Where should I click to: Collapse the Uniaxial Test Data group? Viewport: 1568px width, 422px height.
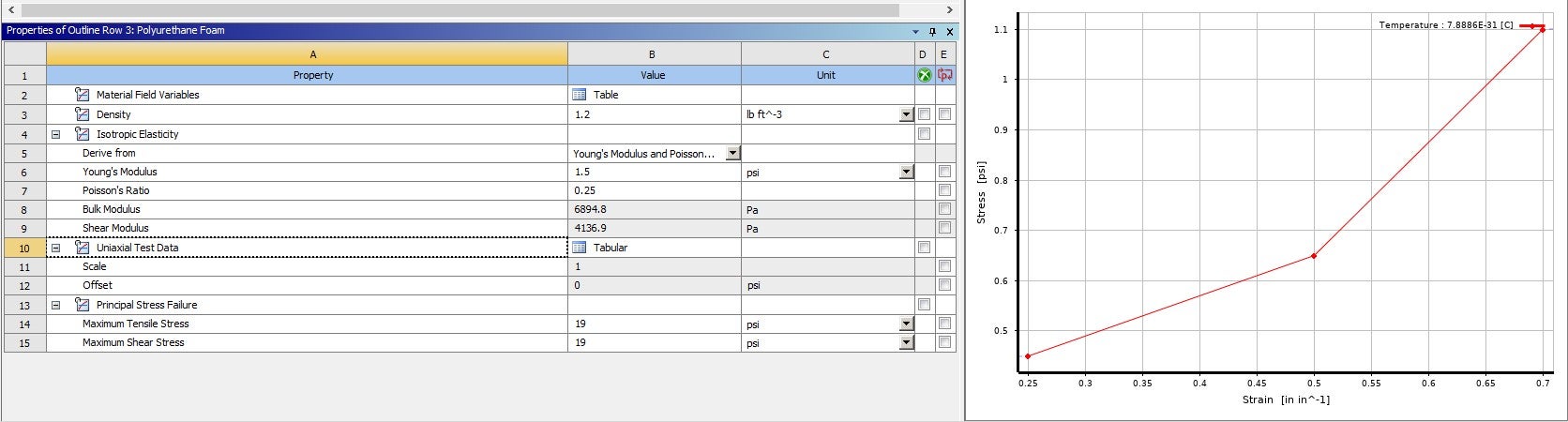pos(55,248)
